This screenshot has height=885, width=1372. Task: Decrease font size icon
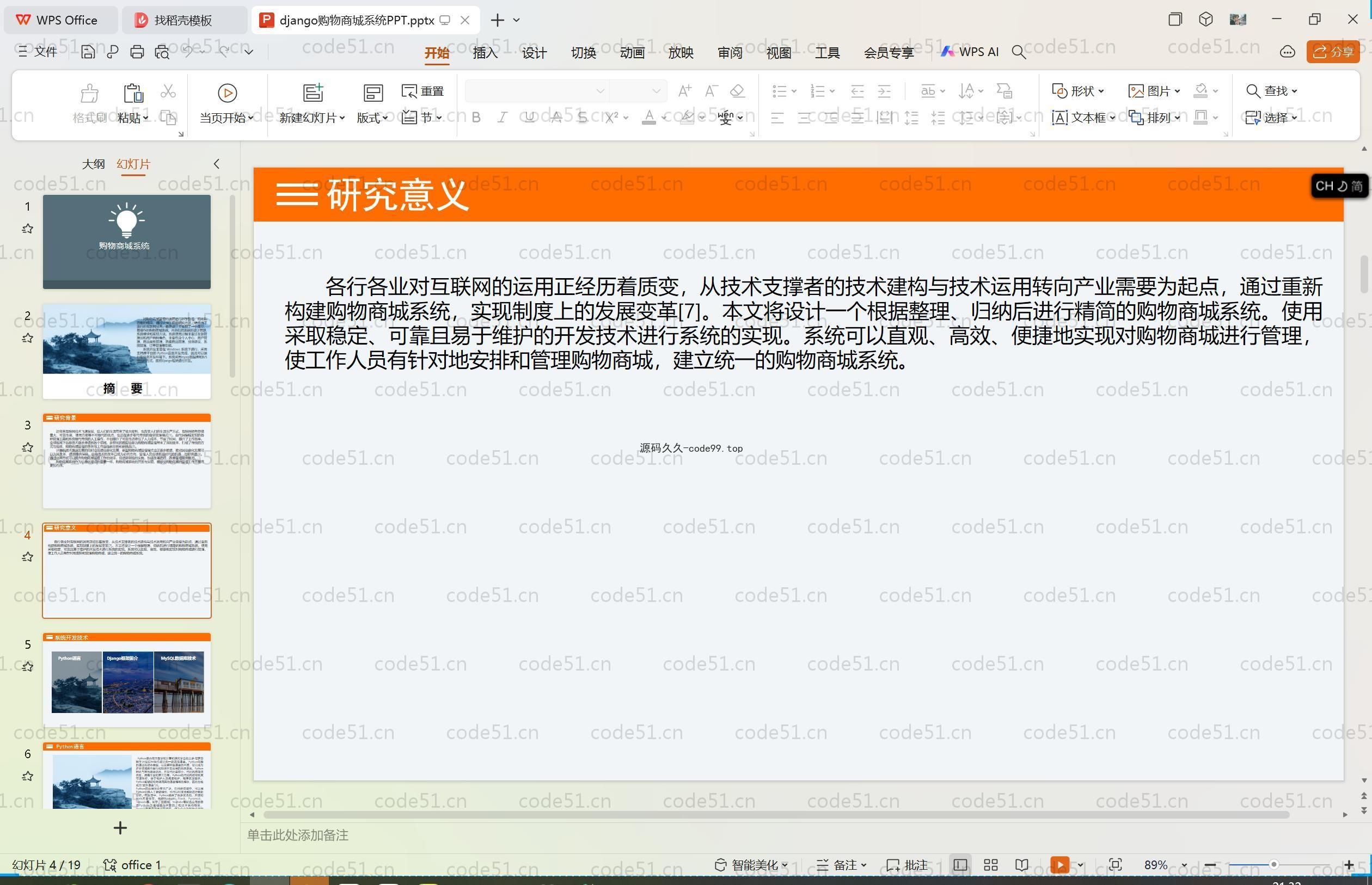point(712,91)
